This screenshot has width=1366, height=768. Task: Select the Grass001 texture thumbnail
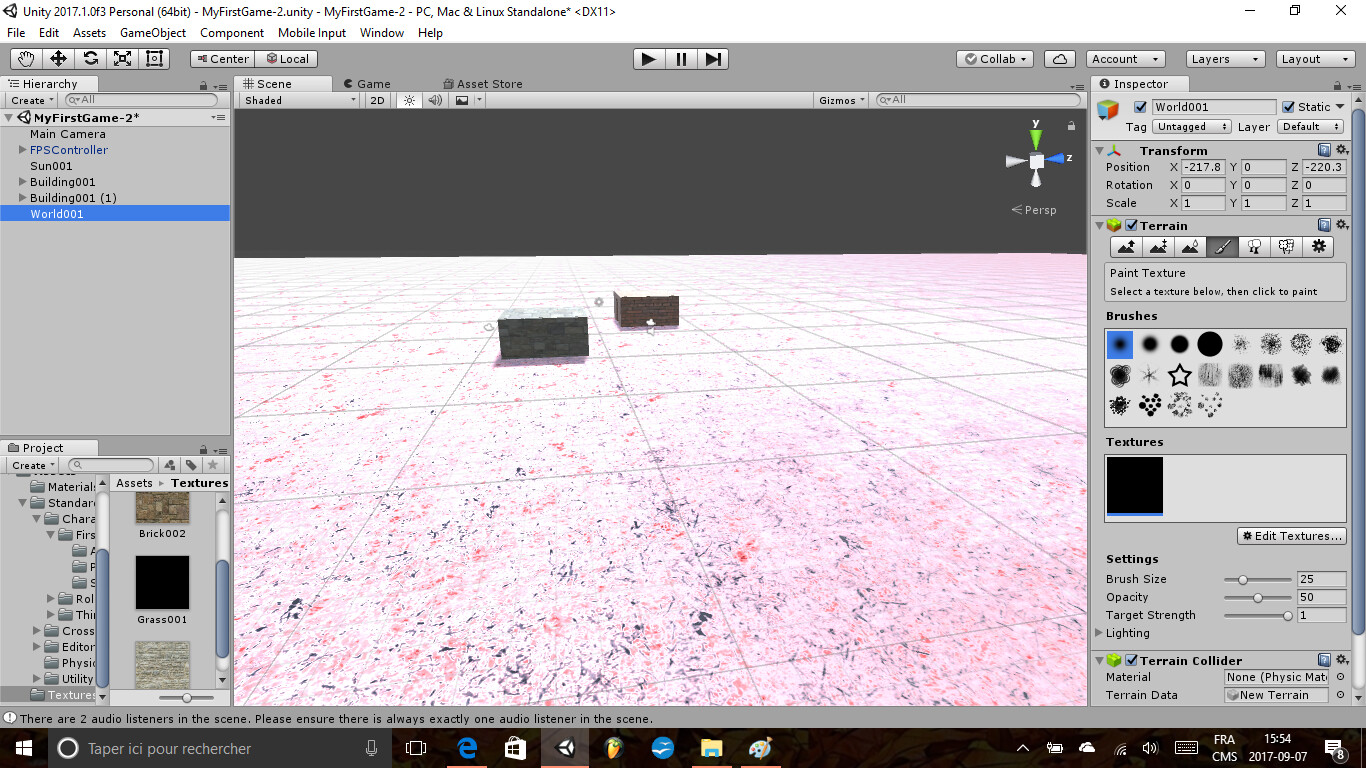pyautogui.click(x=161, y=582)
